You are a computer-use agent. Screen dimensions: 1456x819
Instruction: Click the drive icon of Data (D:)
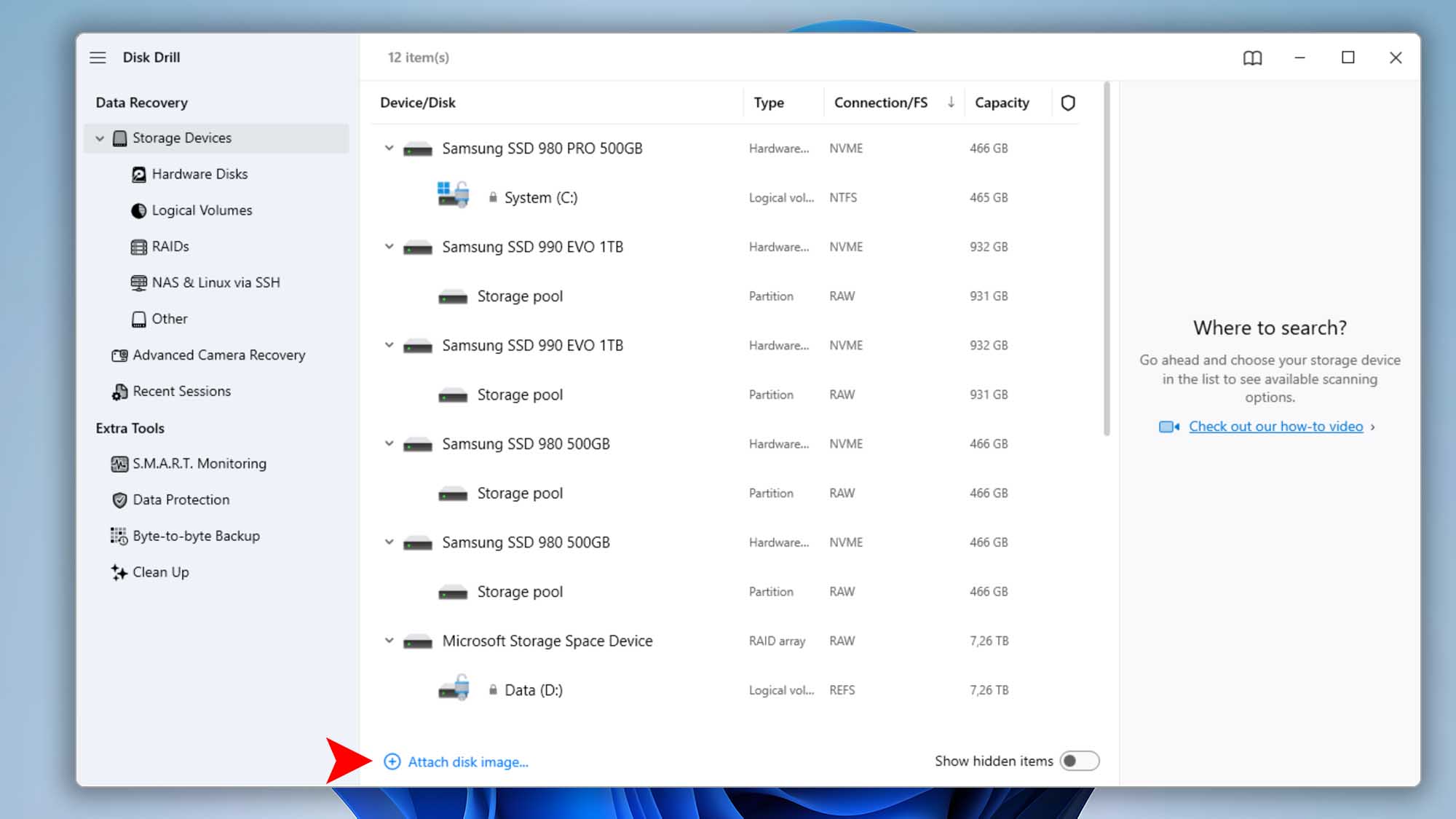pyautogui.click(x=453, y=687)
